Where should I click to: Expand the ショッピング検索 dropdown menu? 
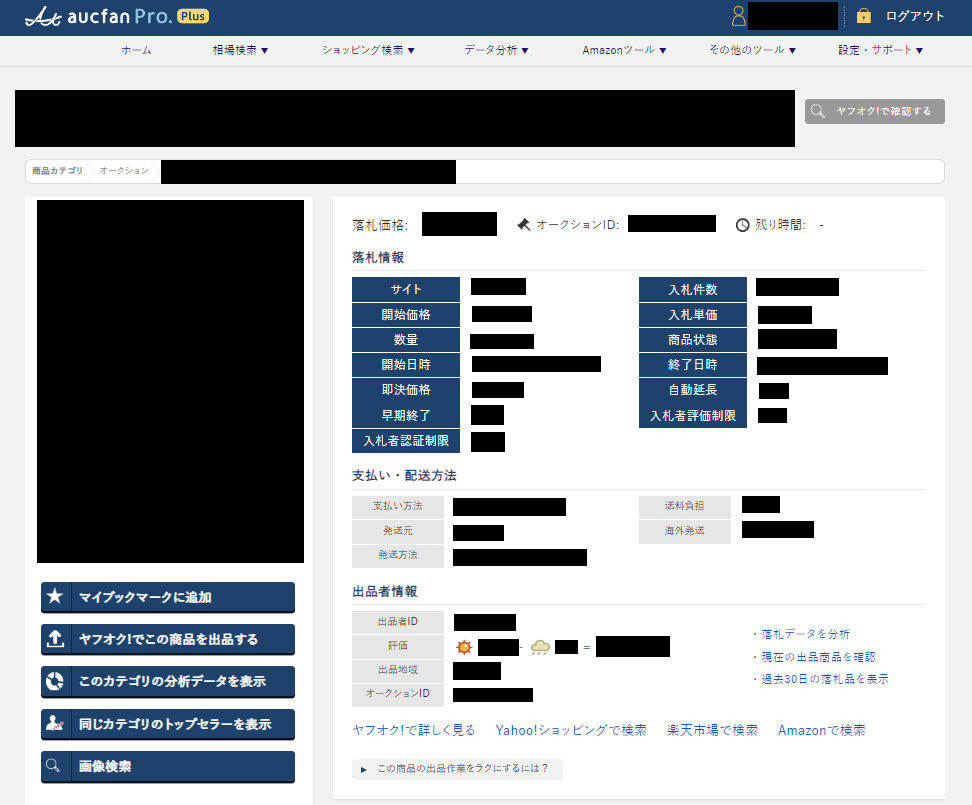tap(368, 50)
